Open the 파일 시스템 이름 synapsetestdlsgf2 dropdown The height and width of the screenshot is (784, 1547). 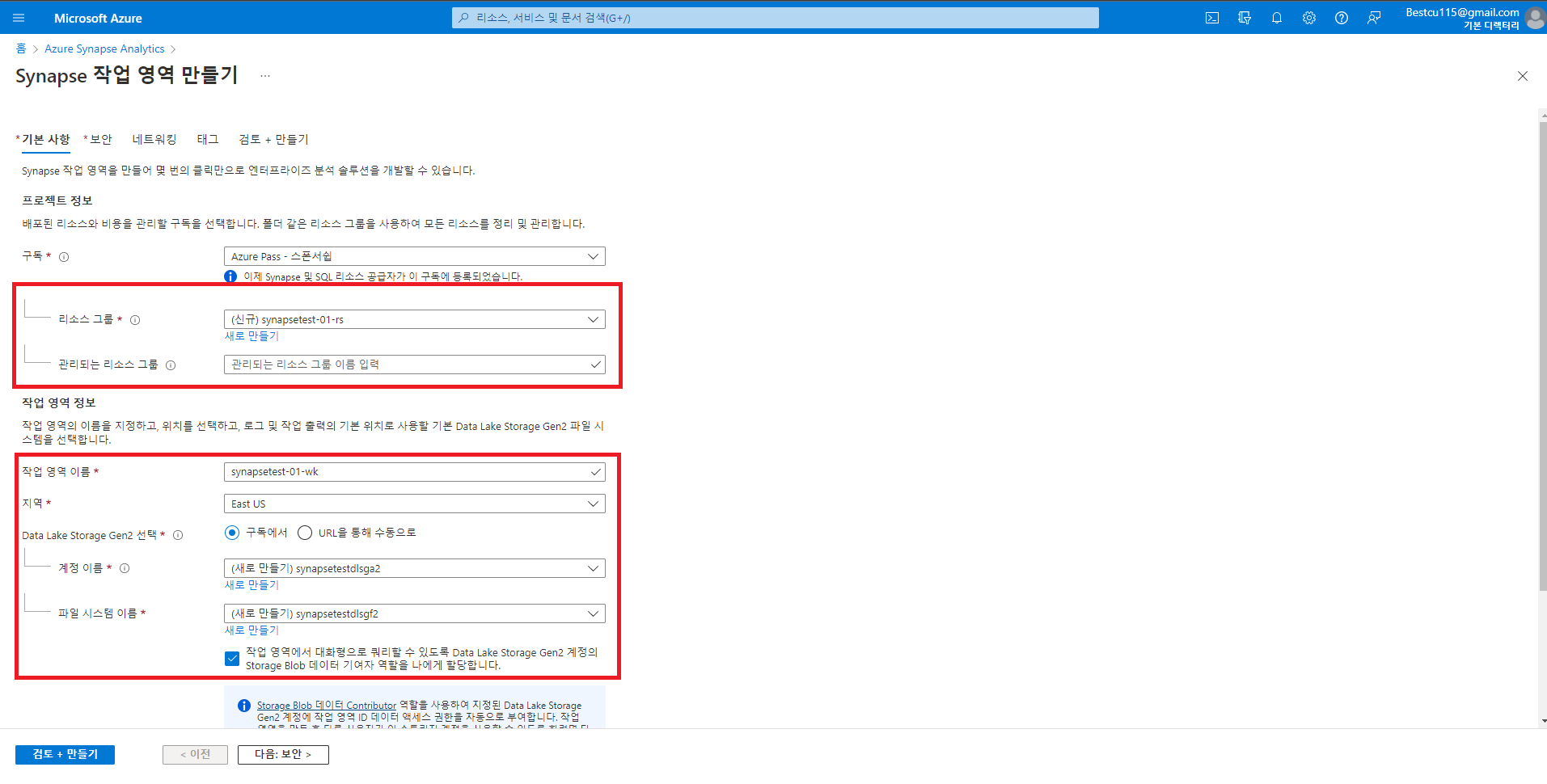point(414,613)
